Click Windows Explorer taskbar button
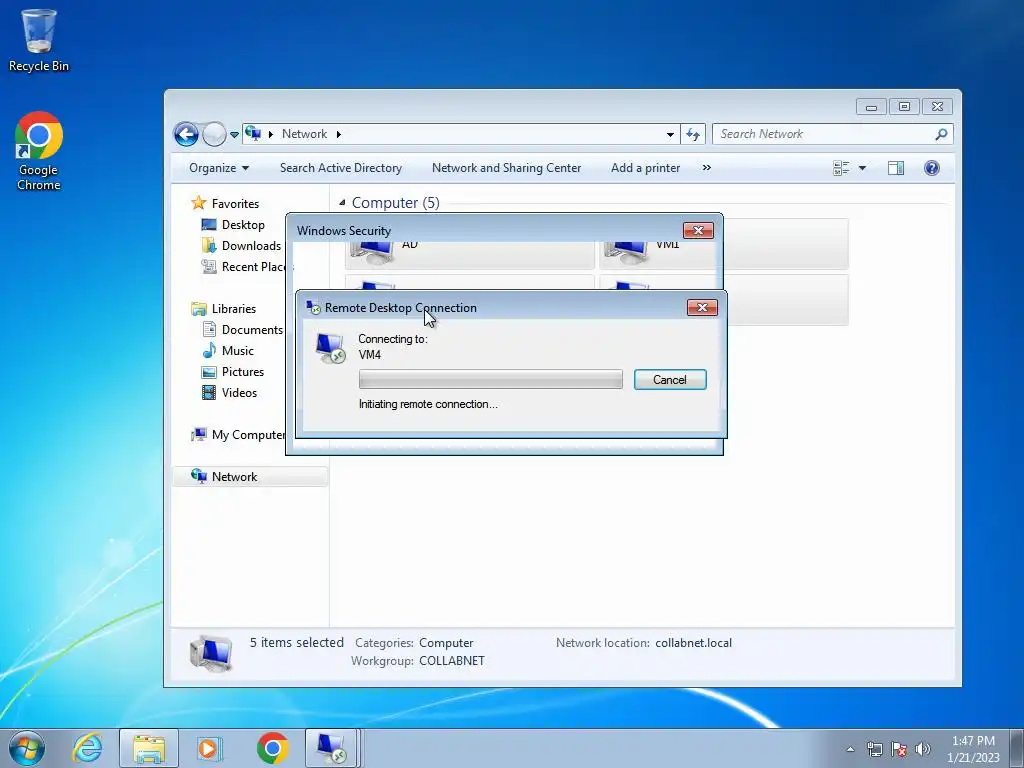Viewport: 1024px width, 768px height. click(149, 748)
